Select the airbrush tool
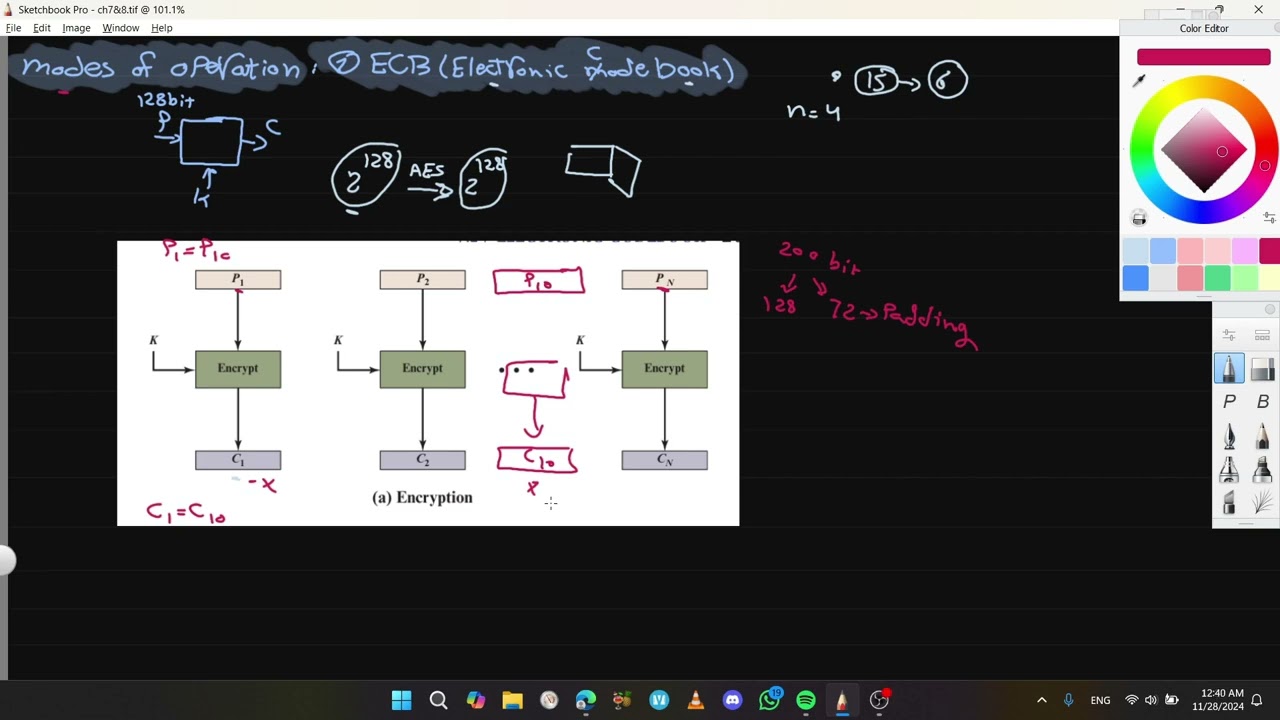 tap(1229, 469)
